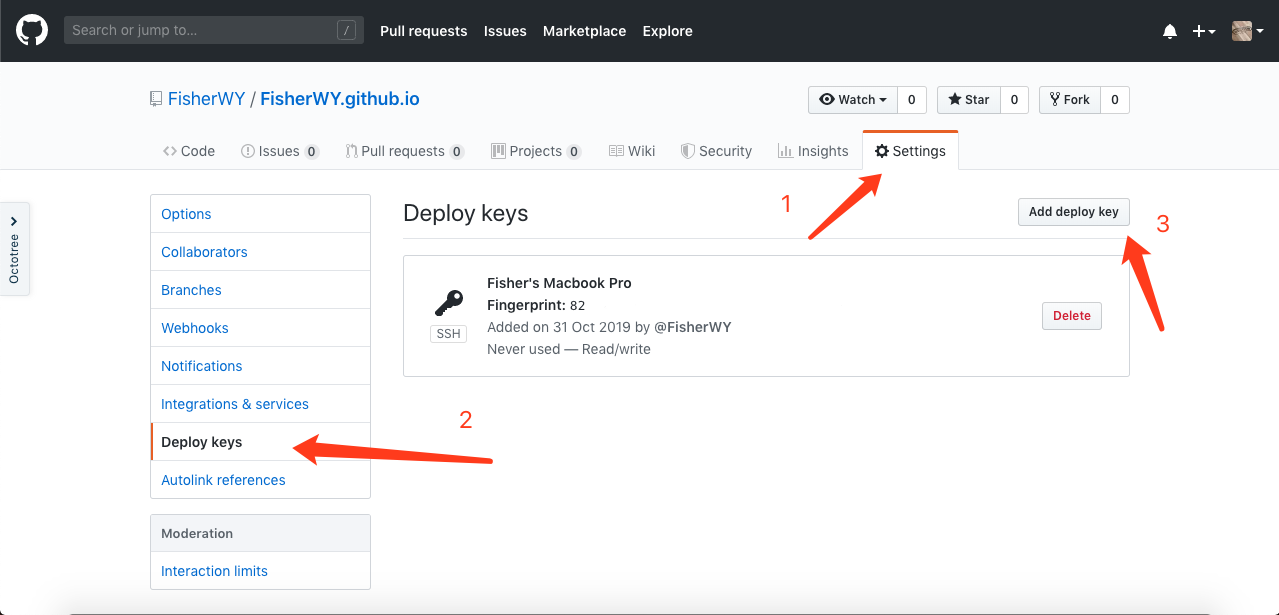
Task: Open the GitHub Octocat logo homepage
Action: pyautogui.click(x=32, y=31)
